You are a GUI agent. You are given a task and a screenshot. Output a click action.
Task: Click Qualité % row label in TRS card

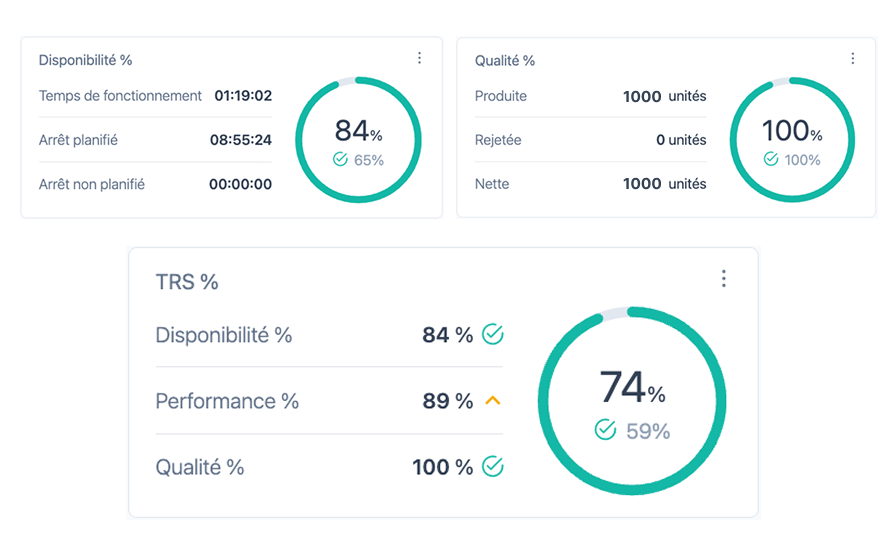[x=200, y=467]
